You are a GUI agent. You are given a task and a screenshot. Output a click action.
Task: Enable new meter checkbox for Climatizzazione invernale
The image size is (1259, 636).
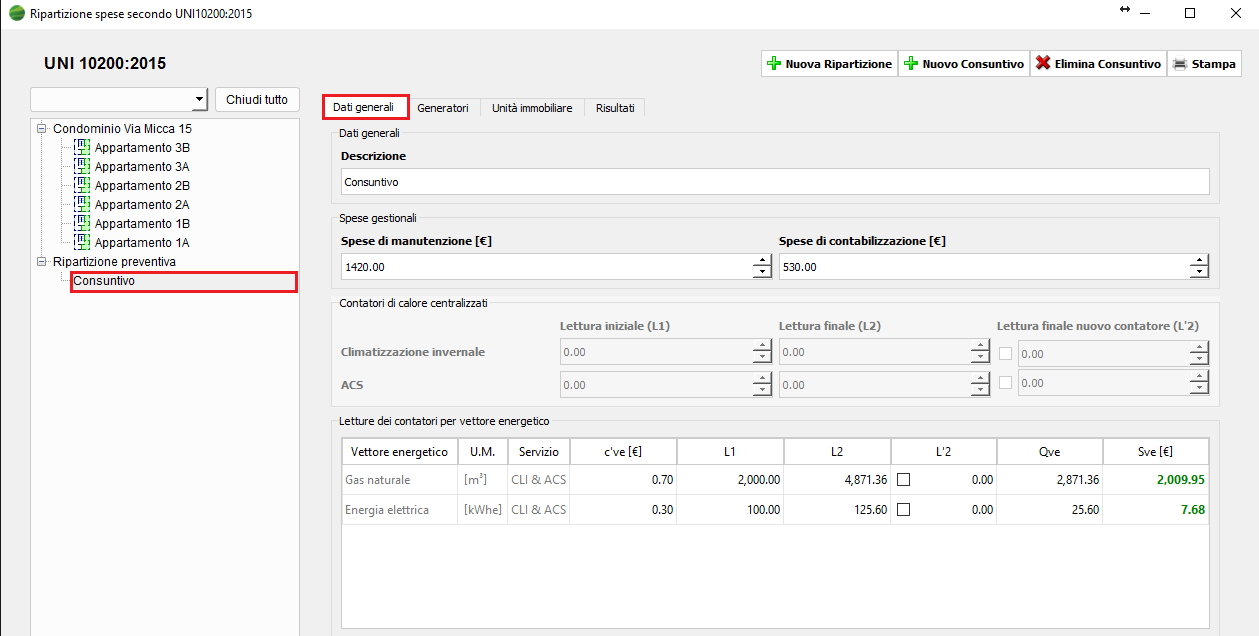[1006, 353]
